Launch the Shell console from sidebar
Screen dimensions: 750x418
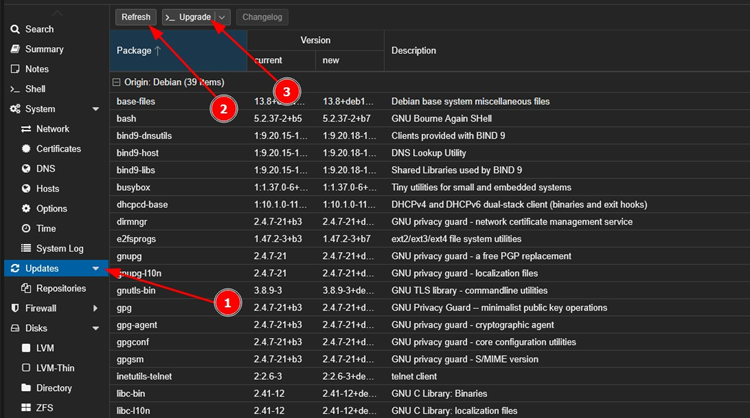point(15,89)
